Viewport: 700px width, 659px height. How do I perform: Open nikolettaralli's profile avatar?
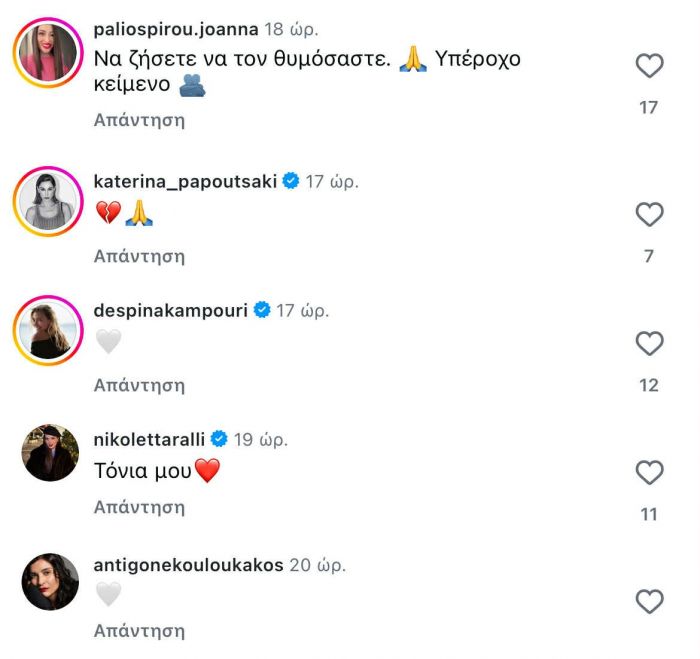click(49, 453)
